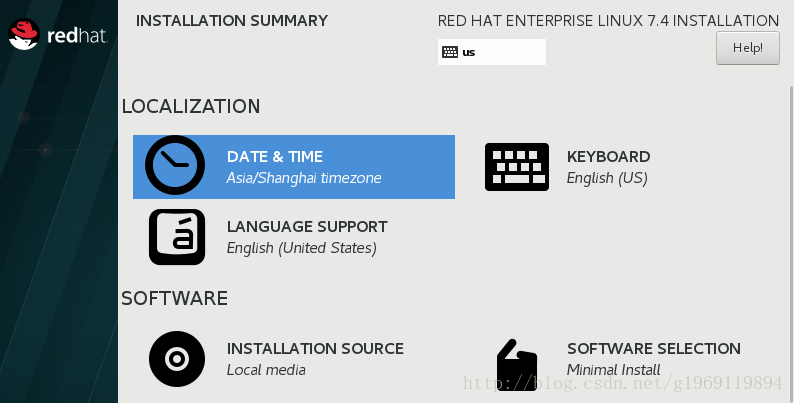Click the vertical scrollbar at right edge
This screenshot has height=403, width=794.
791,243
